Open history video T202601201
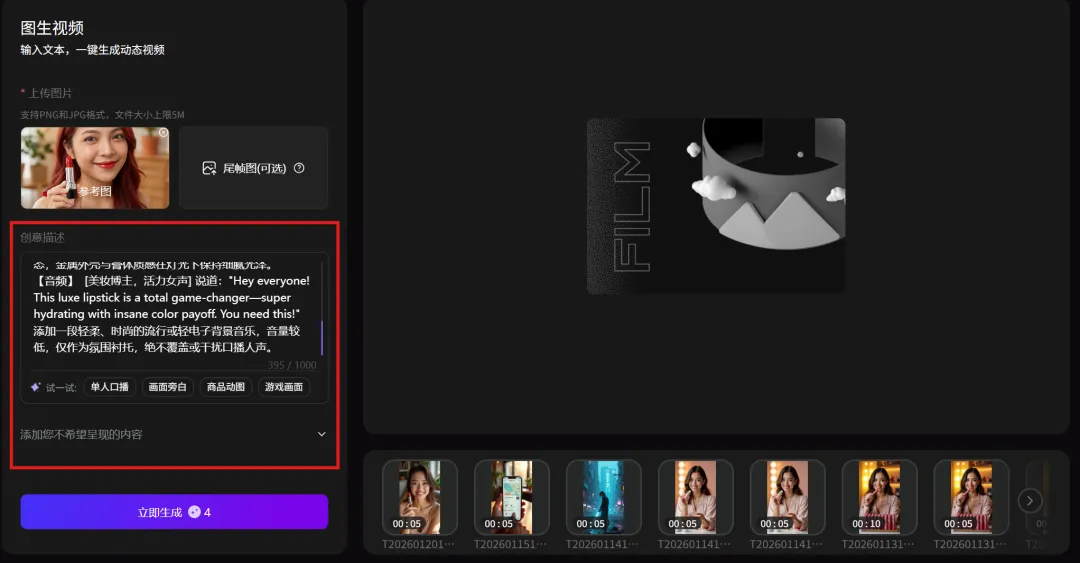1080x563 pixels. 419,498
